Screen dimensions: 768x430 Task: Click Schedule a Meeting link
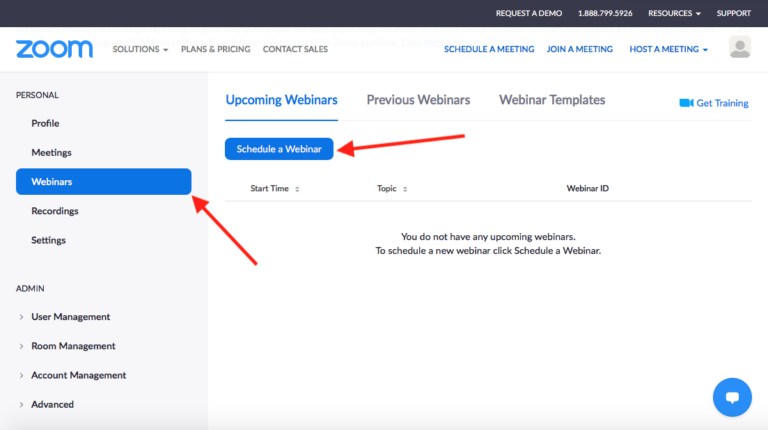489,49
